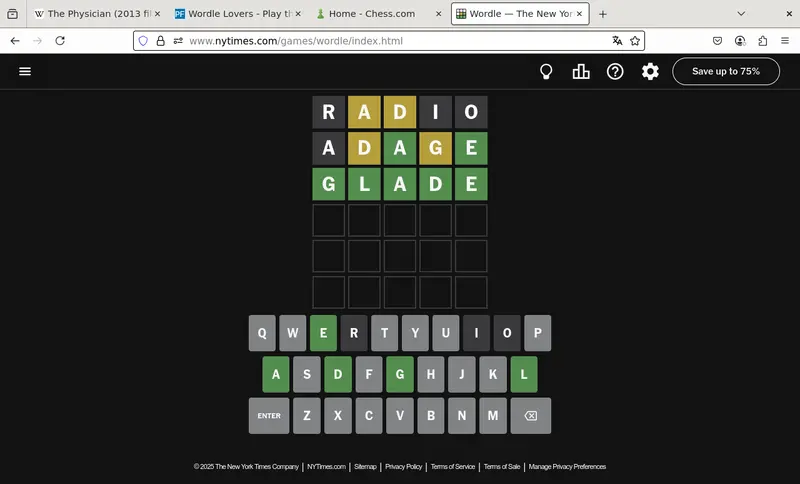Open Manage Privacy Preferences footer link
This screenshot has width=800, height=484.
(567, 467)
